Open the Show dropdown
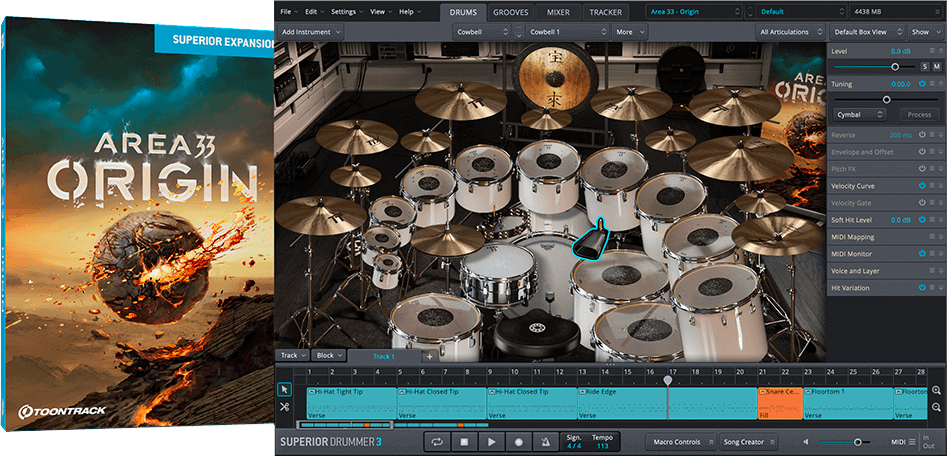The height and width of the screenshot is (456, 947). point(925,32)
